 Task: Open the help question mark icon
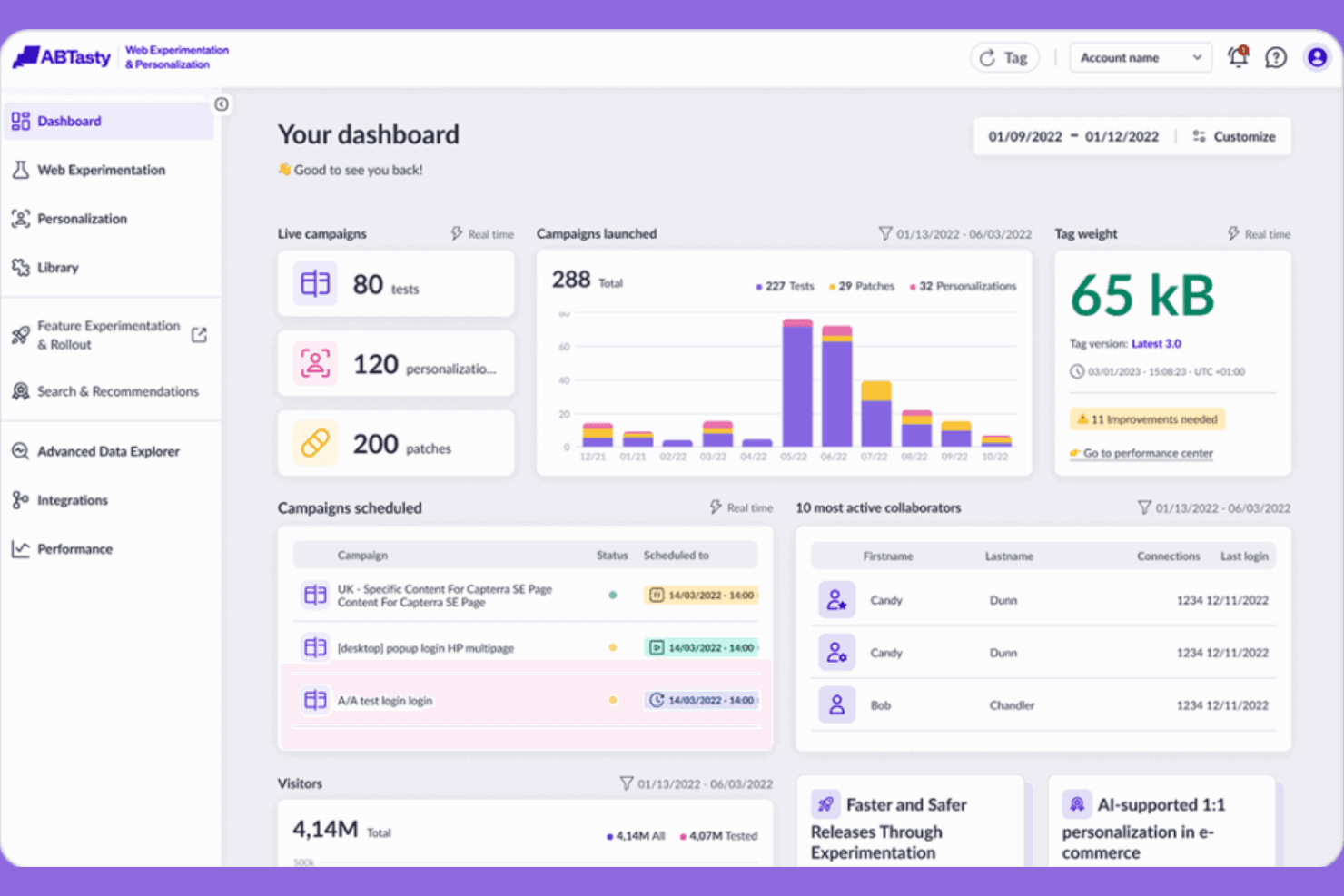1276,58
